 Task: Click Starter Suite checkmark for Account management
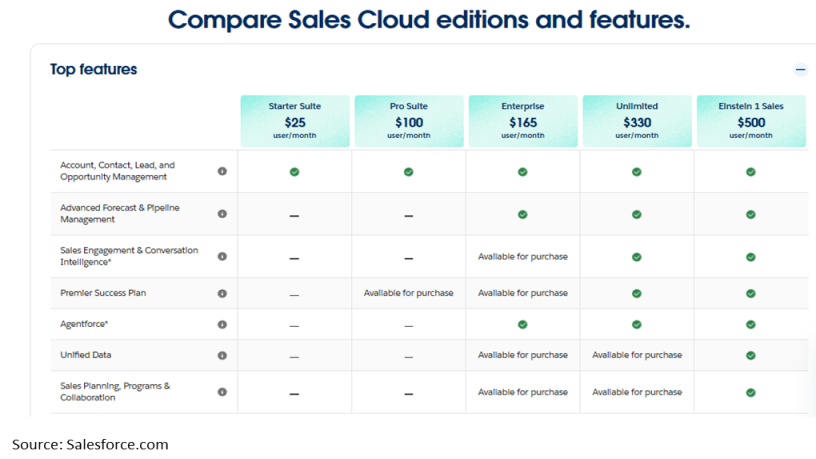point(295,172)
